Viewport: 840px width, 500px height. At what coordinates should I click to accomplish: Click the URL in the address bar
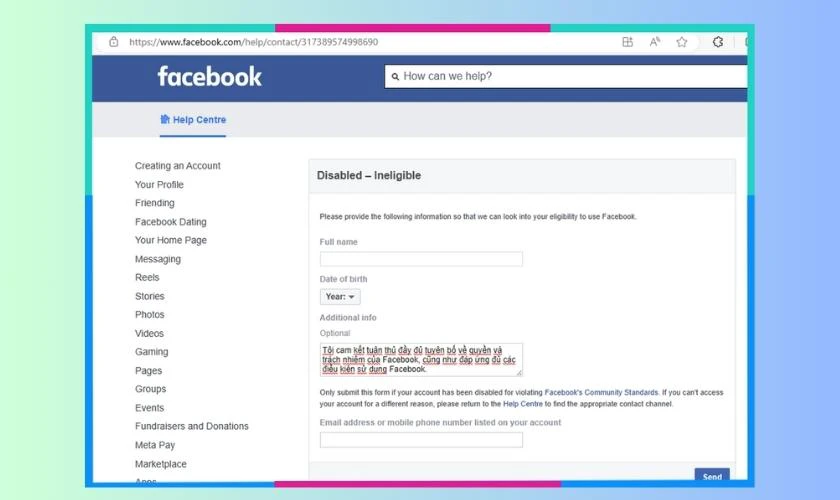tap(253, 42)
